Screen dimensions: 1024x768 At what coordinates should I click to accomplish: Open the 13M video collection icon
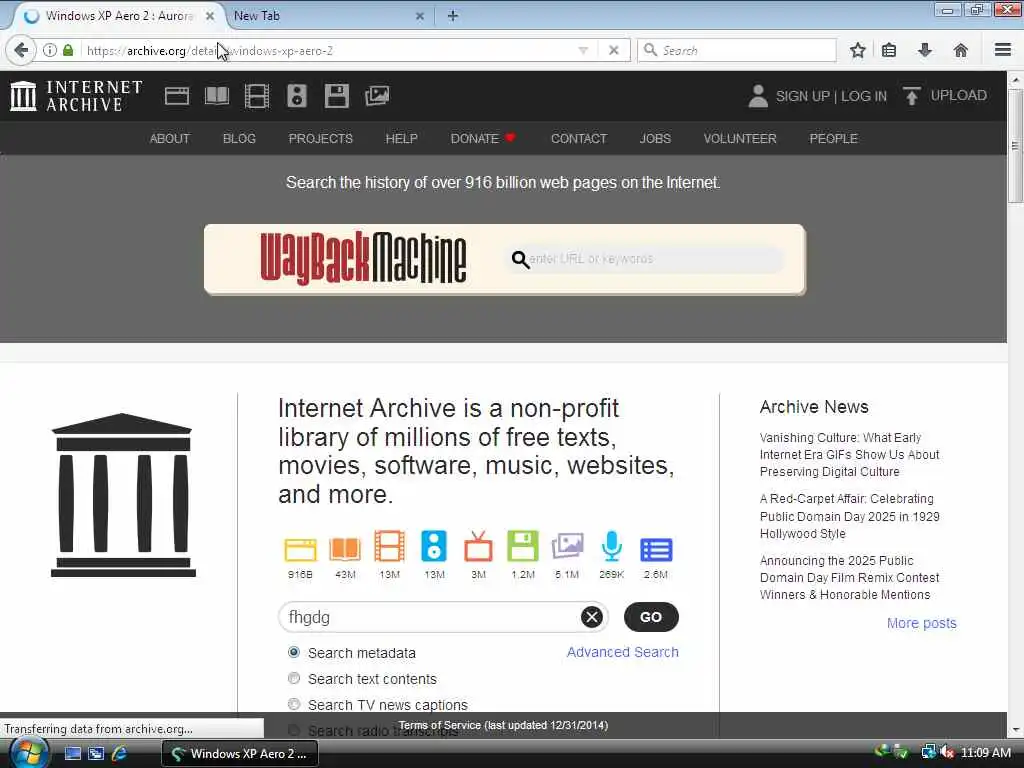pos(389,546)
